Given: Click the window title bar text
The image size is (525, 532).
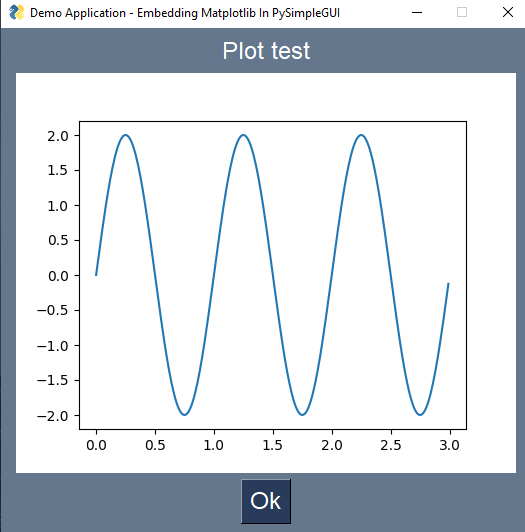Looking at the screenshot, I should click(x=185, y=13).
